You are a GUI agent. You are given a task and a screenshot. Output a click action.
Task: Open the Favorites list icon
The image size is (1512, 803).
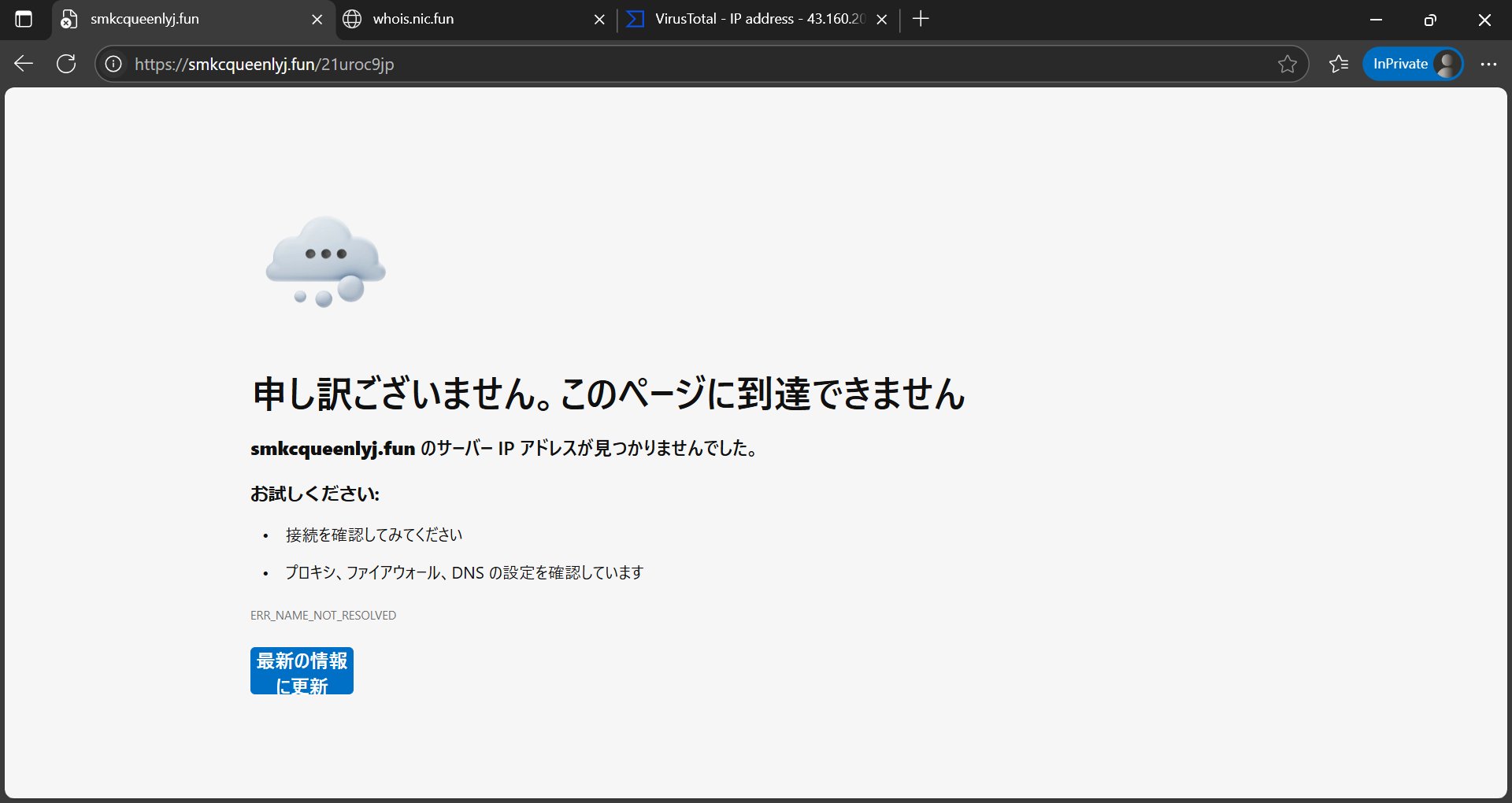coord(1339,64)
